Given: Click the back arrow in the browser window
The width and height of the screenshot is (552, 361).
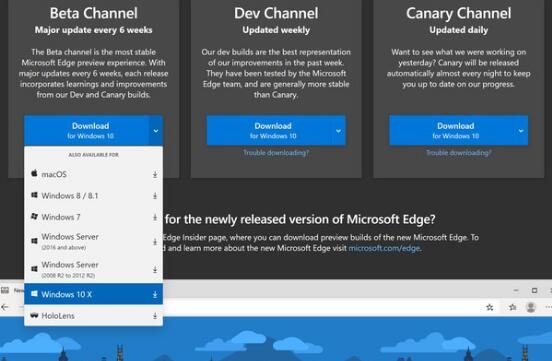Looking at the screenshot, I should pos(5,307).
